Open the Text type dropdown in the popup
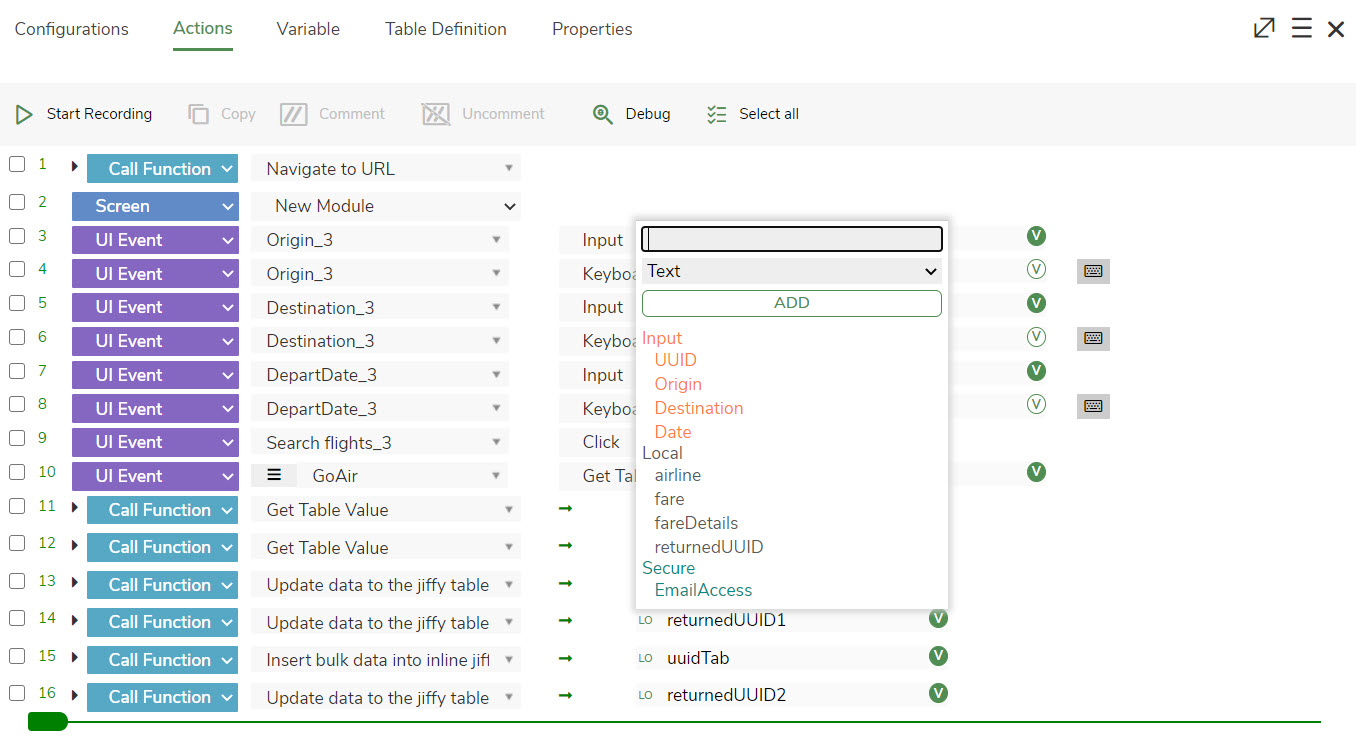The width and height of the screenshot is (1356, 747). coord(790,271)
